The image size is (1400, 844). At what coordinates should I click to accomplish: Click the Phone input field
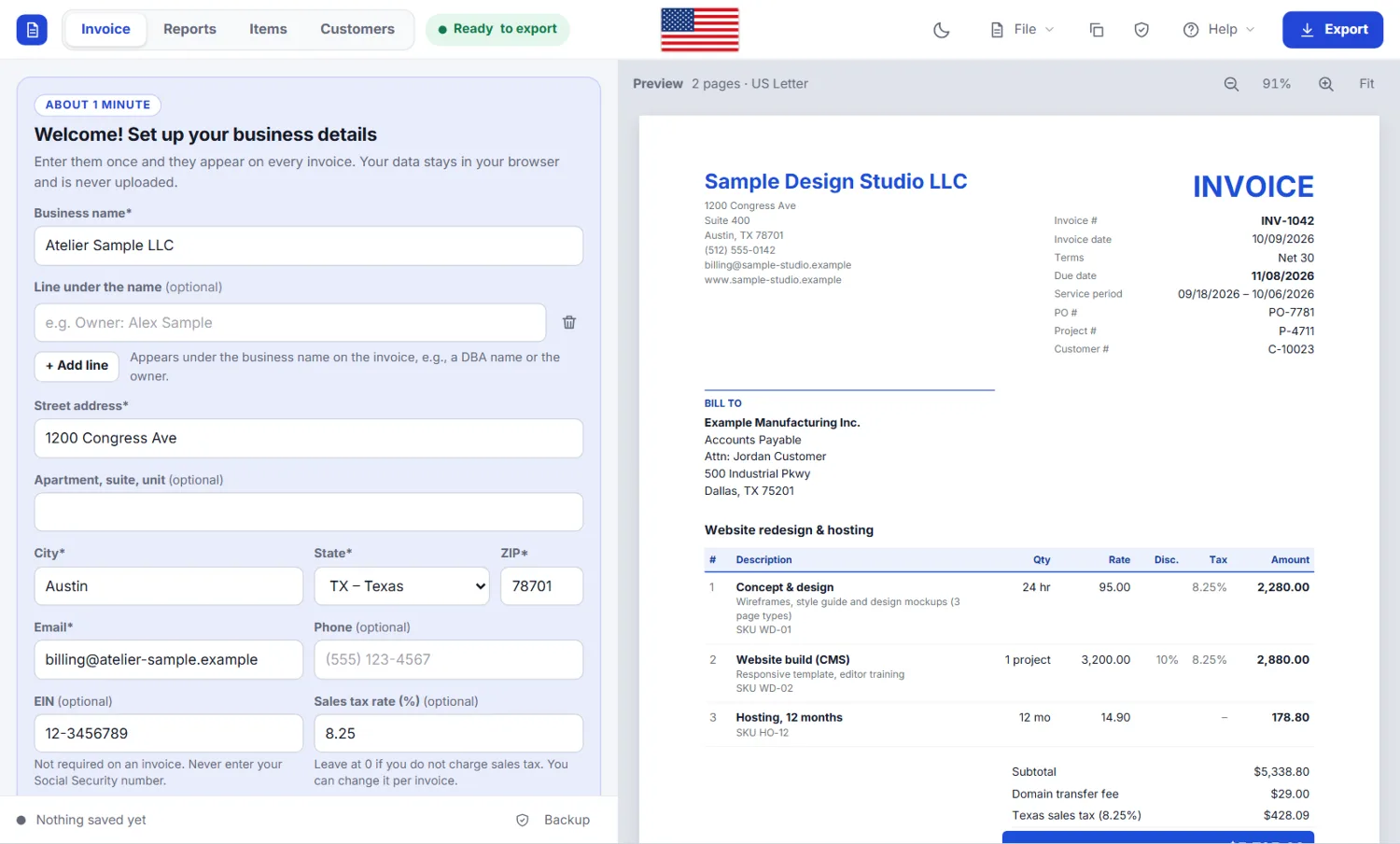[449, 660]
